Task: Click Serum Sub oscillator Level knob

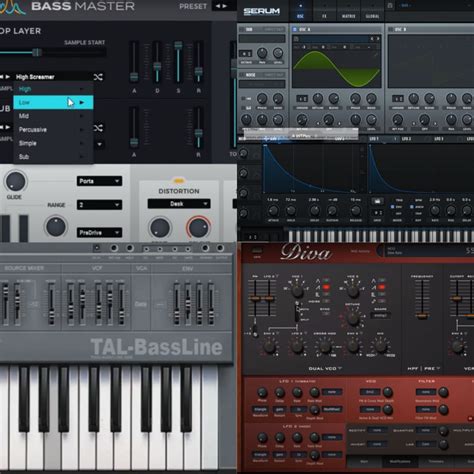Action: coord(278,53)
